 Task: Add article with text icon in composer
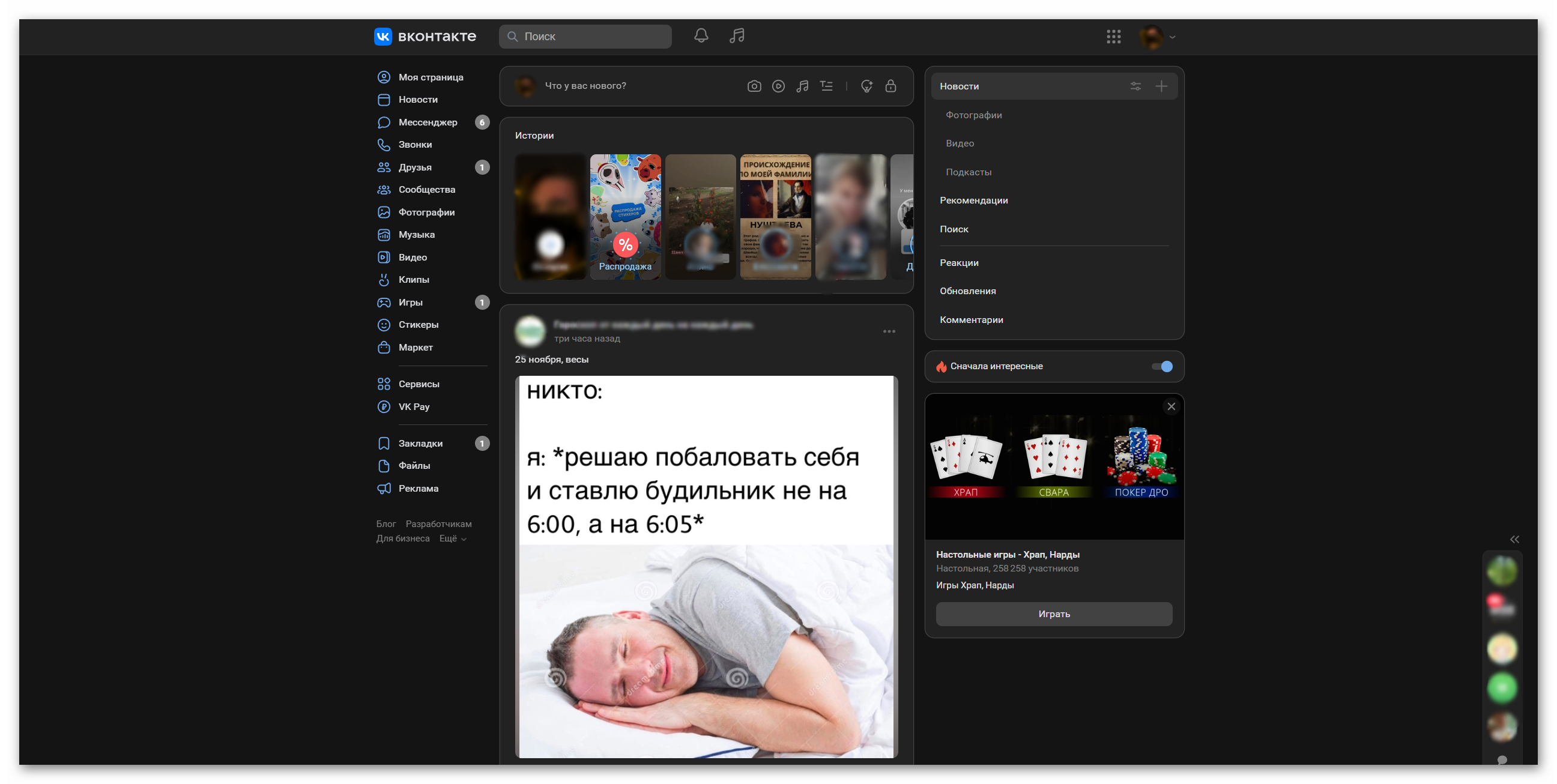(x=826, y=86)
